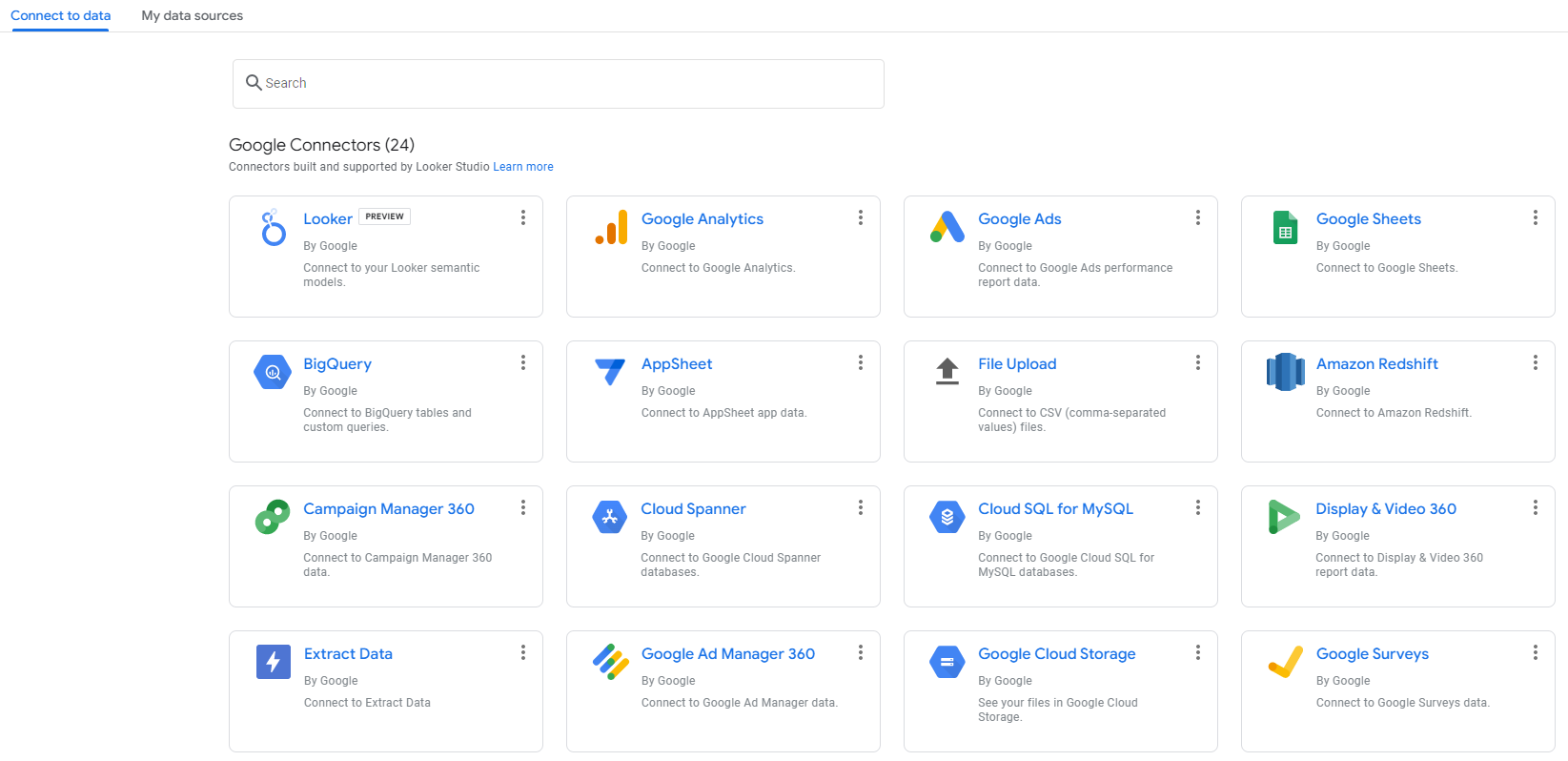
Task: Switch to the Connect to data tab
Action: pyautogui.click(x=60, y=15)
